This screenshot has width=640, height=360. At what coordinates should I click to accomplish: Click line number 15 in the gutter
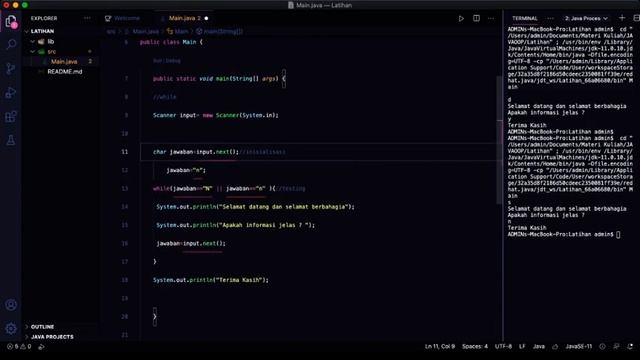[124, 225]
